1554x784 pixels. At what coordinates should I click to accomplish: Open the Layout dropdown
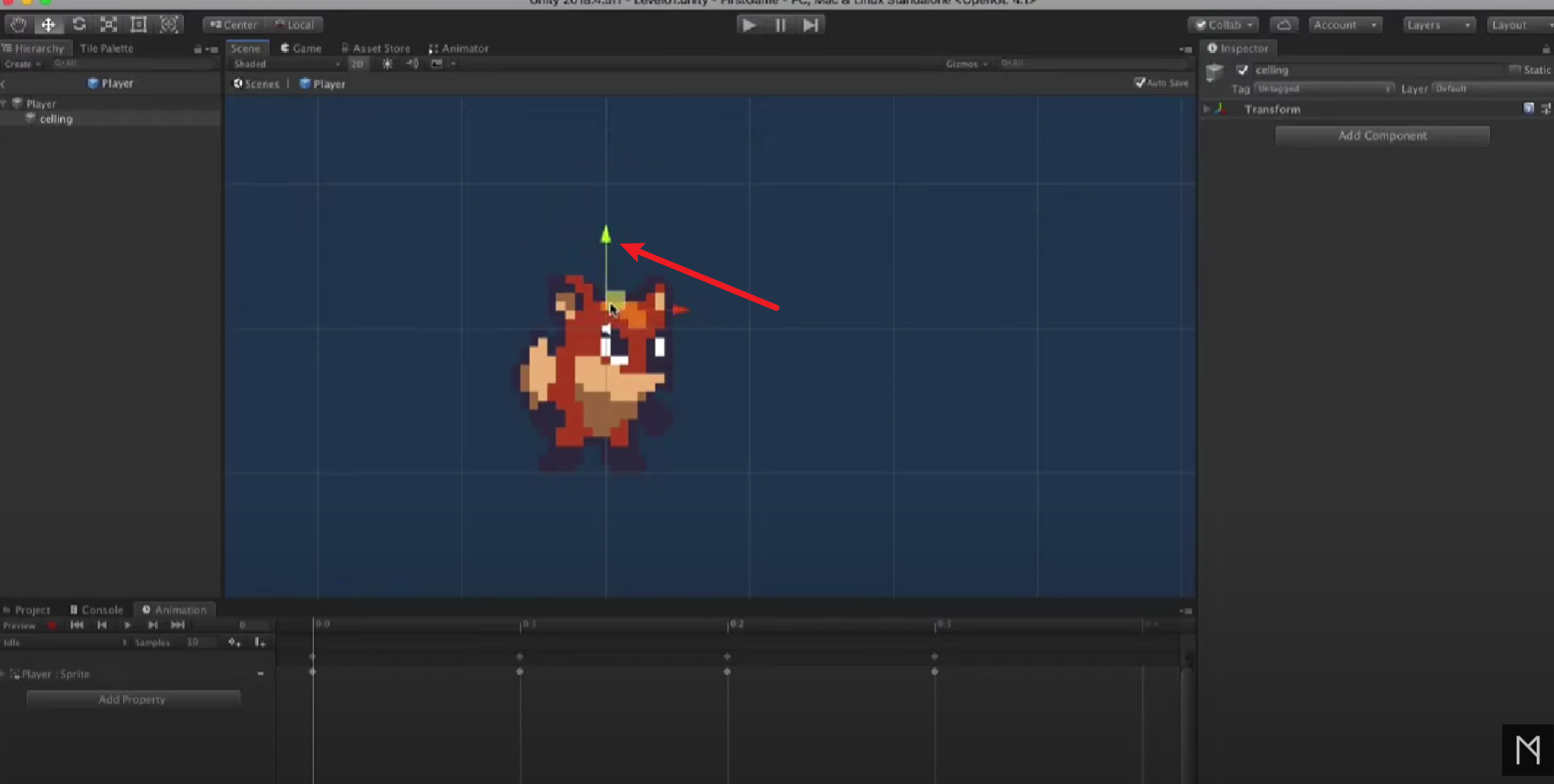1518,25
